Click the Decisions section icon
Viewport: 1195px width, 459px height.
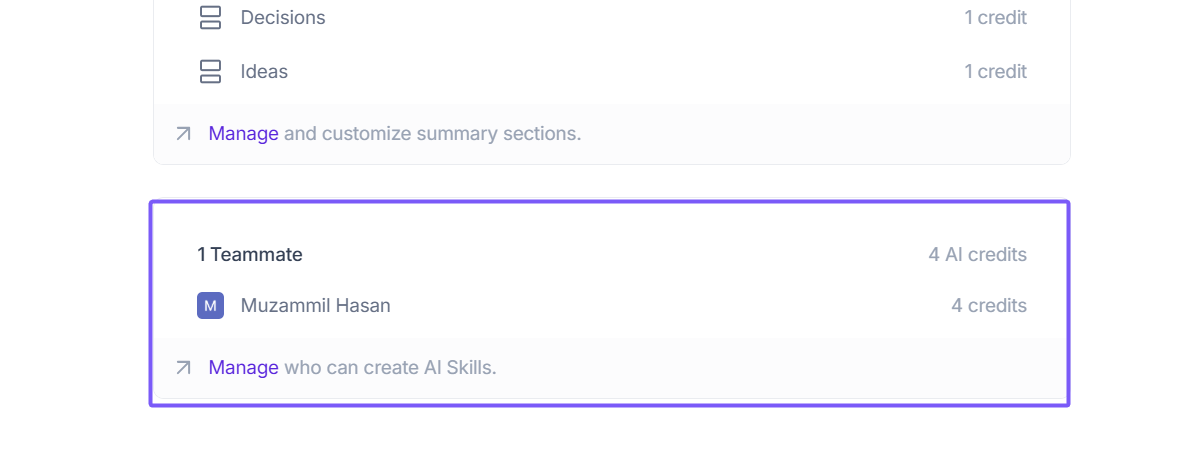210,18
